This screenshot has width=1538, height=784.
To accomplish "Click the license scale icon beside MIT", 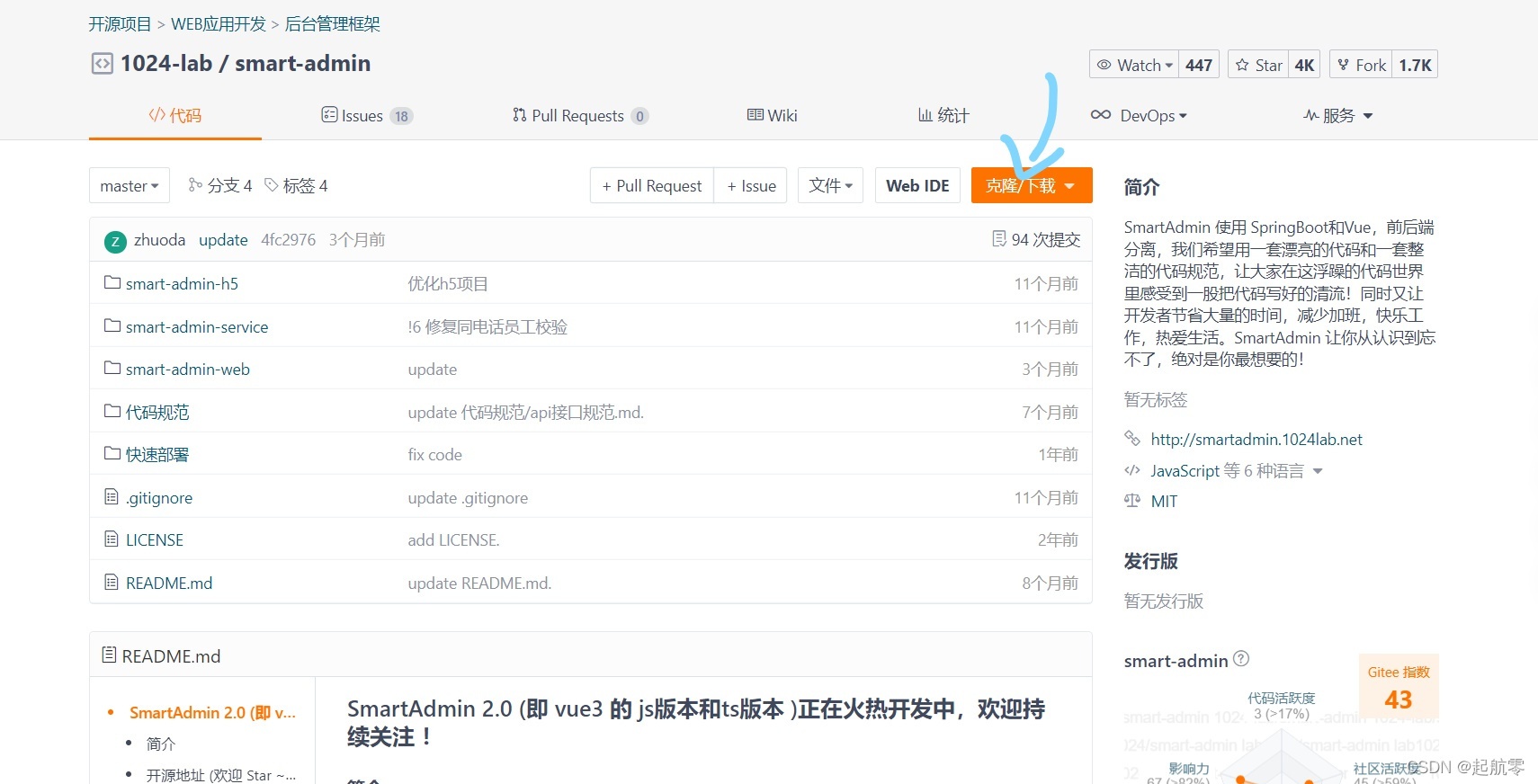I will pyautogui.click(x=1132, y=501).
